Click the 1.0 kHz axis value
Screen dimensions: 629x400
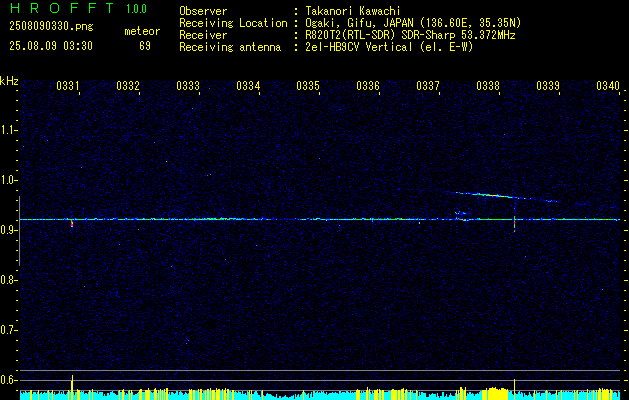click(8, 180)
